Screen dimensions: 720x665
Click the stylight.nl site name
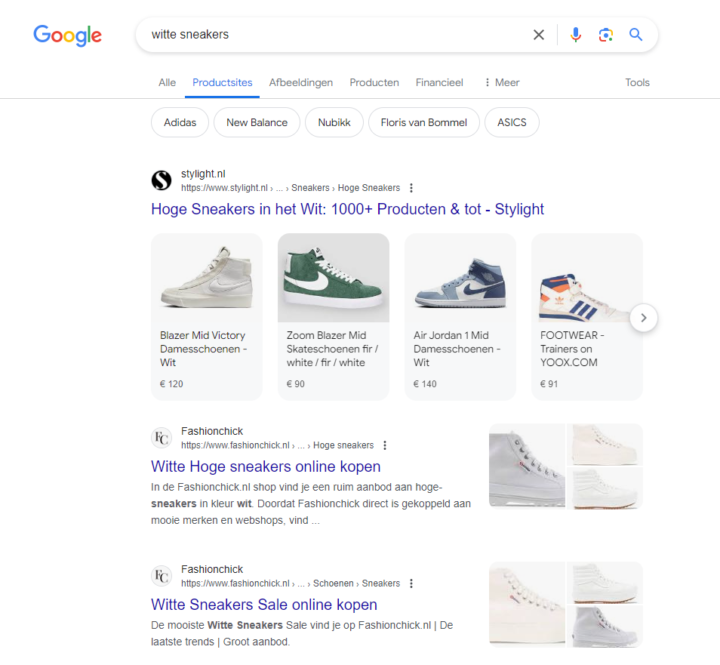[203, 174]
